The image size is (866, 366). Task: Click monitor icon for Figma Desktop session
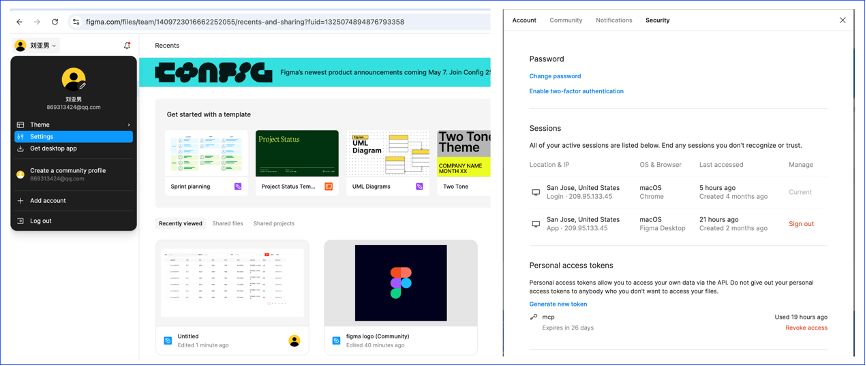tap(535, 224)
